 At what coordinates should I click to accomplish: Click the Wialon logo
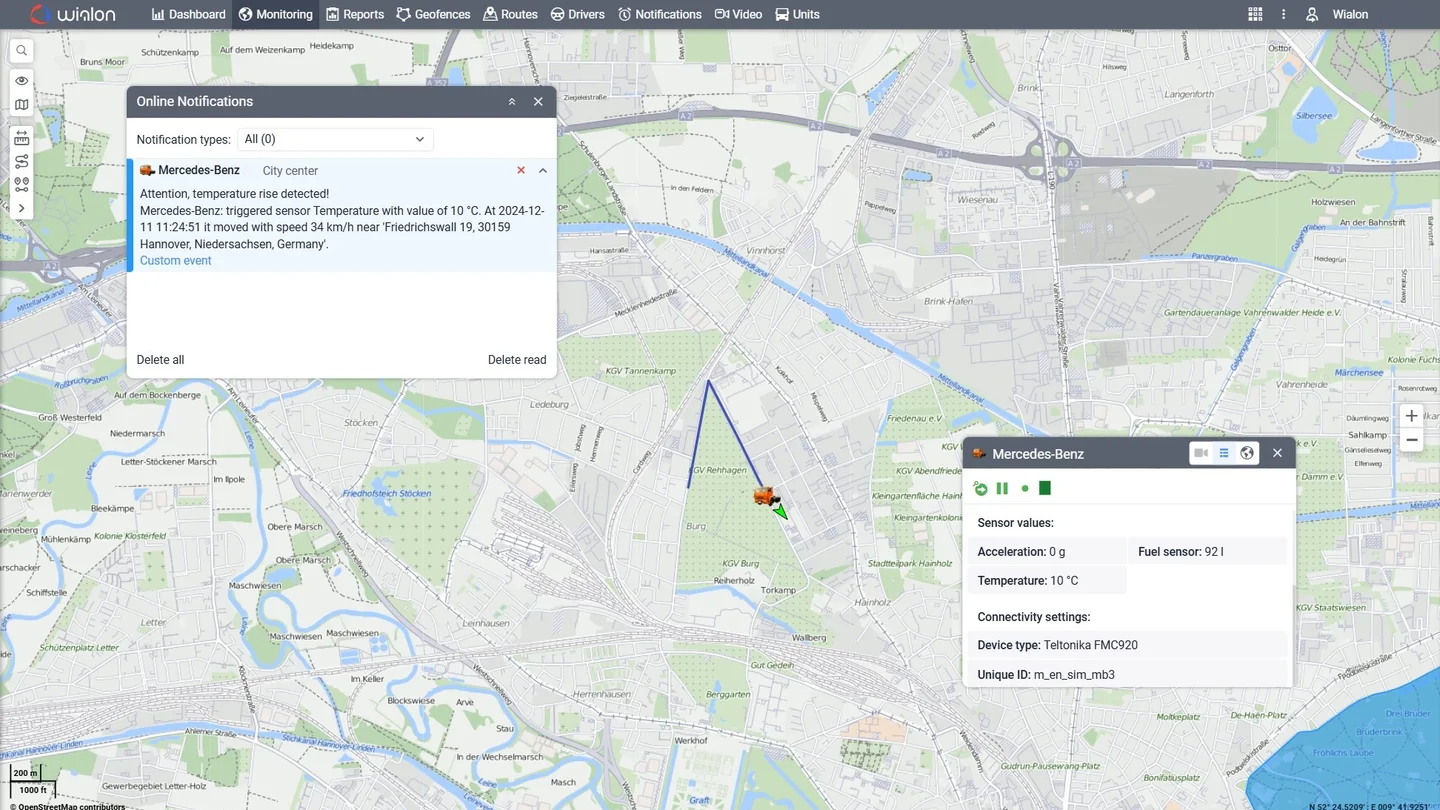pos(72,14)
